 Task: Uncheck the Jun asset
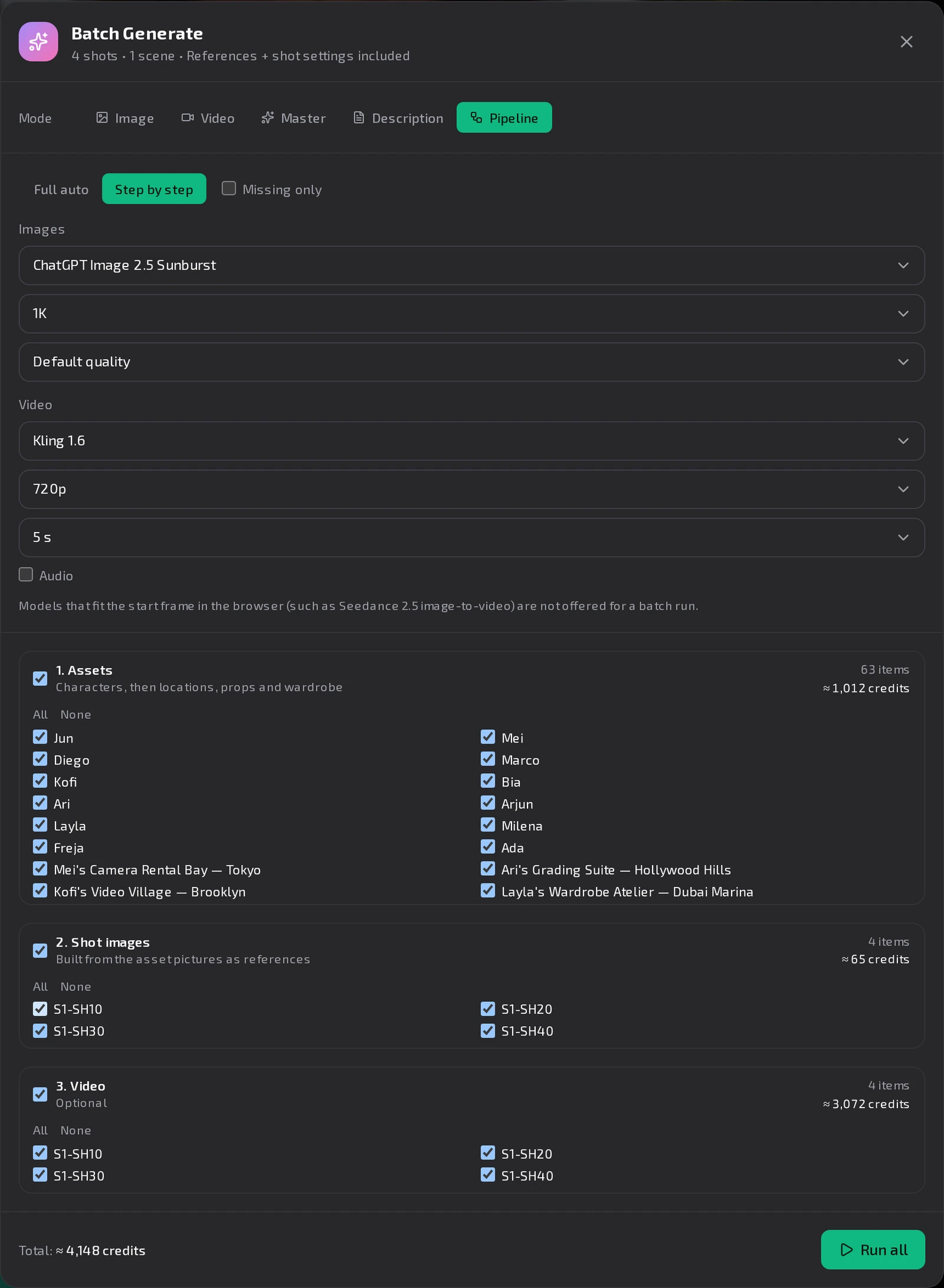click(40, 737)
